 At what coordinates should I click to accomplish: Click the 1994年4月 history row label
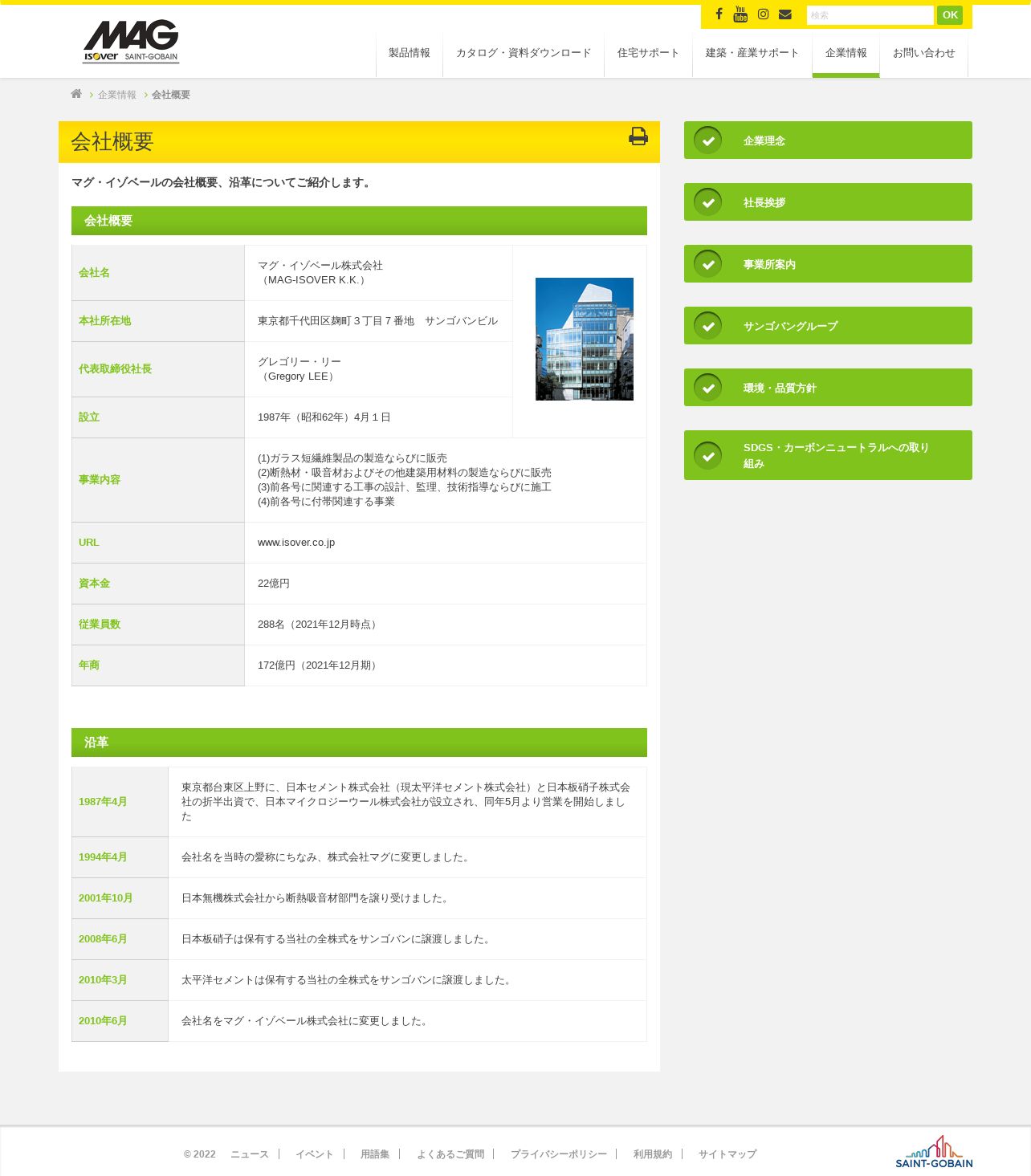(x=103, y=857)
